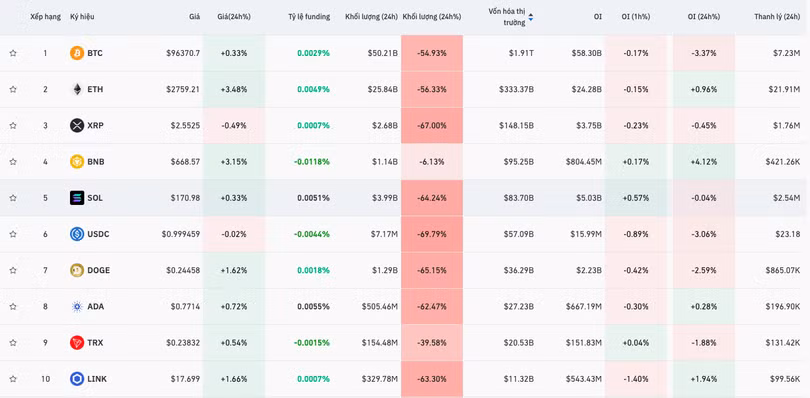Image resolution: width=810 pixels, height=398 pixels.
Task: Click the USDC coin icon
Action: (77, 234)
